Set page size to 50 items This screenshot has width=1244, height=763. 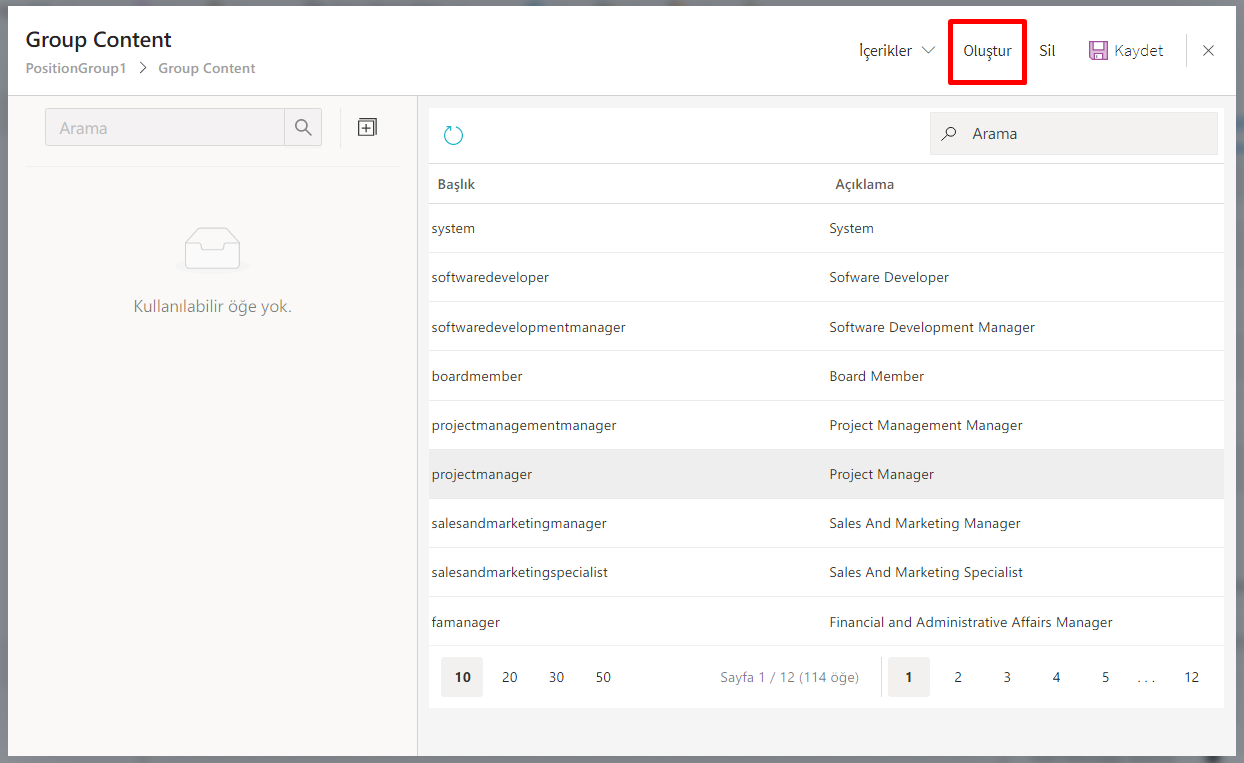[x=603, y=678]
